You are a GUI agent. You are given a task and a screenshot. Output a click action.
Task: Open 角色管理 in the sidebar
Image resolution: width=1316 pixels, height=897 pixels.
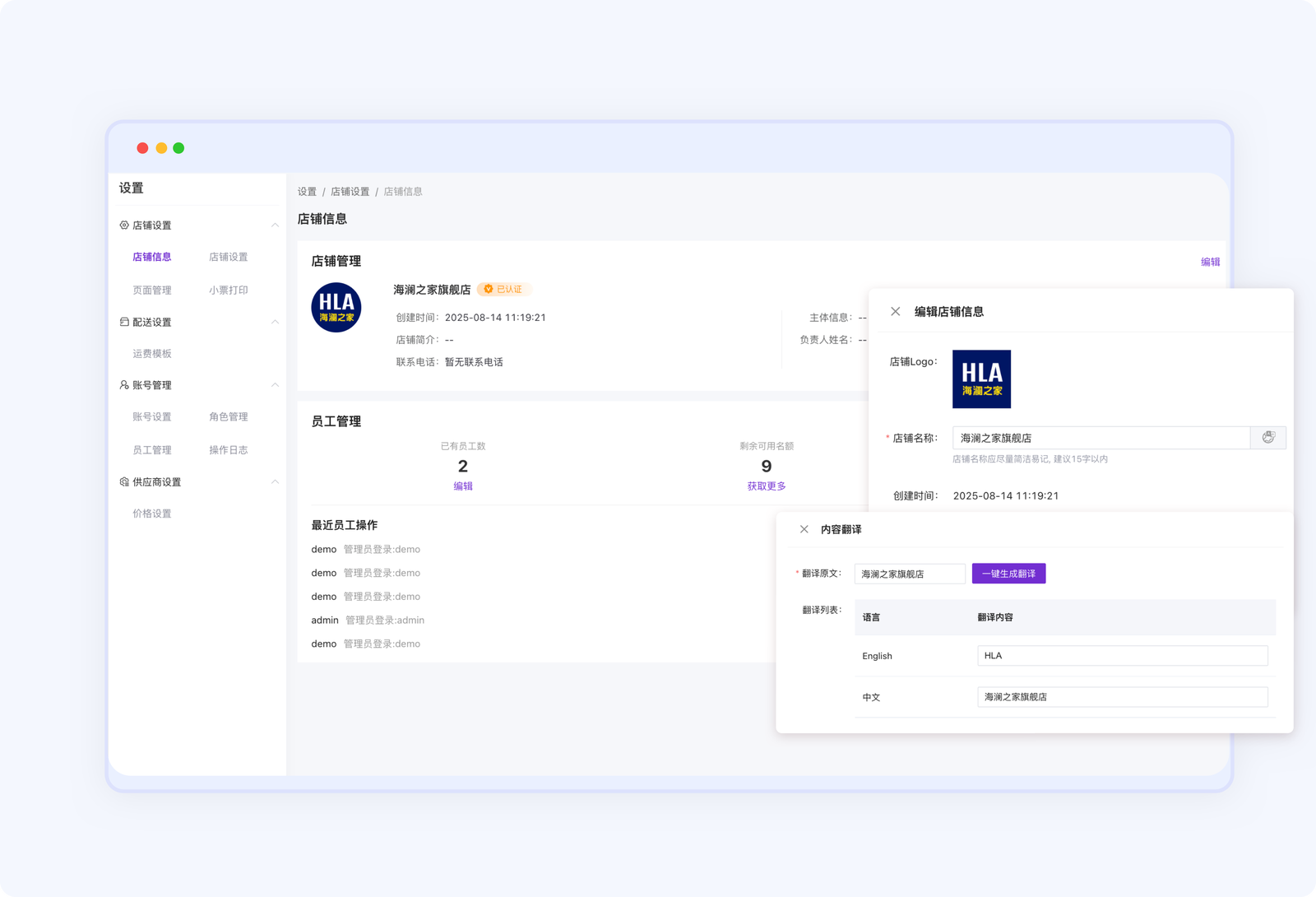(x=228, y=417)
